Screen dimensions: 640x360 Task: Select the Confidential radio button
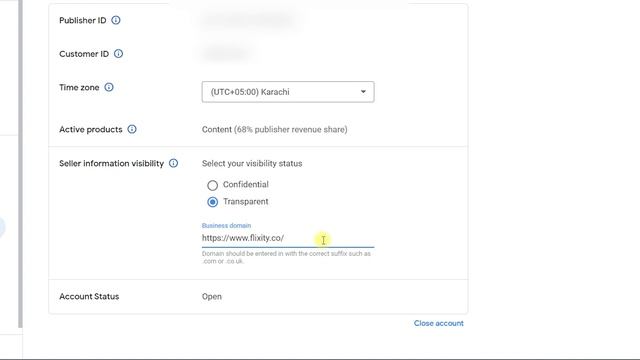(212, 185)
